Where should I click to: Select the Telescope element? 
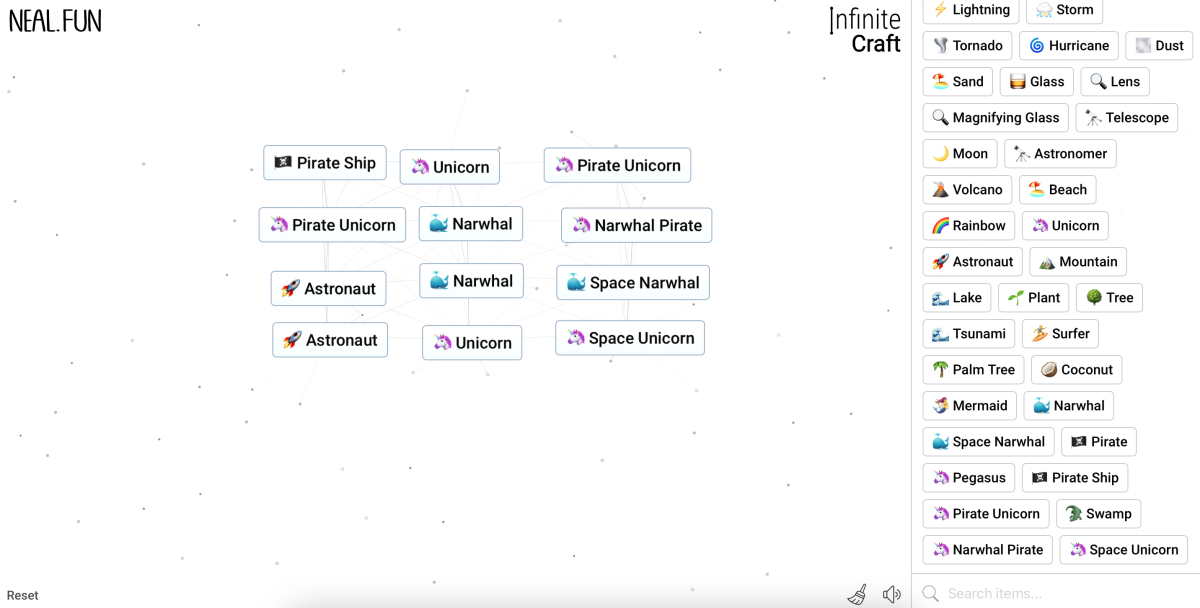coord(1127,117)
